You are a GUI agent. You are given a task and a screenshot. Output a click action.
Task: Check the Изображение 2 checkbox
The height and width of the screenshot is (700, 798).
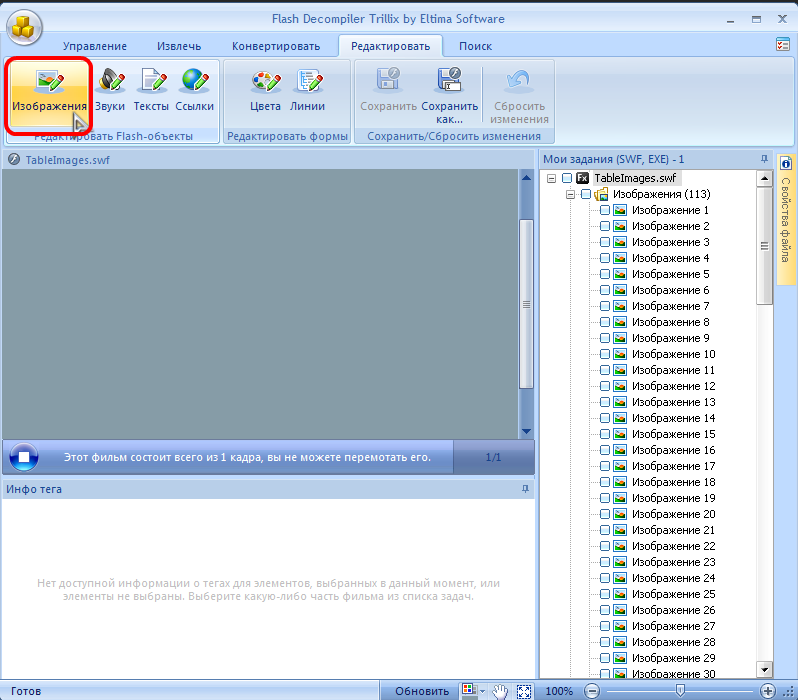tap(605, 226)
